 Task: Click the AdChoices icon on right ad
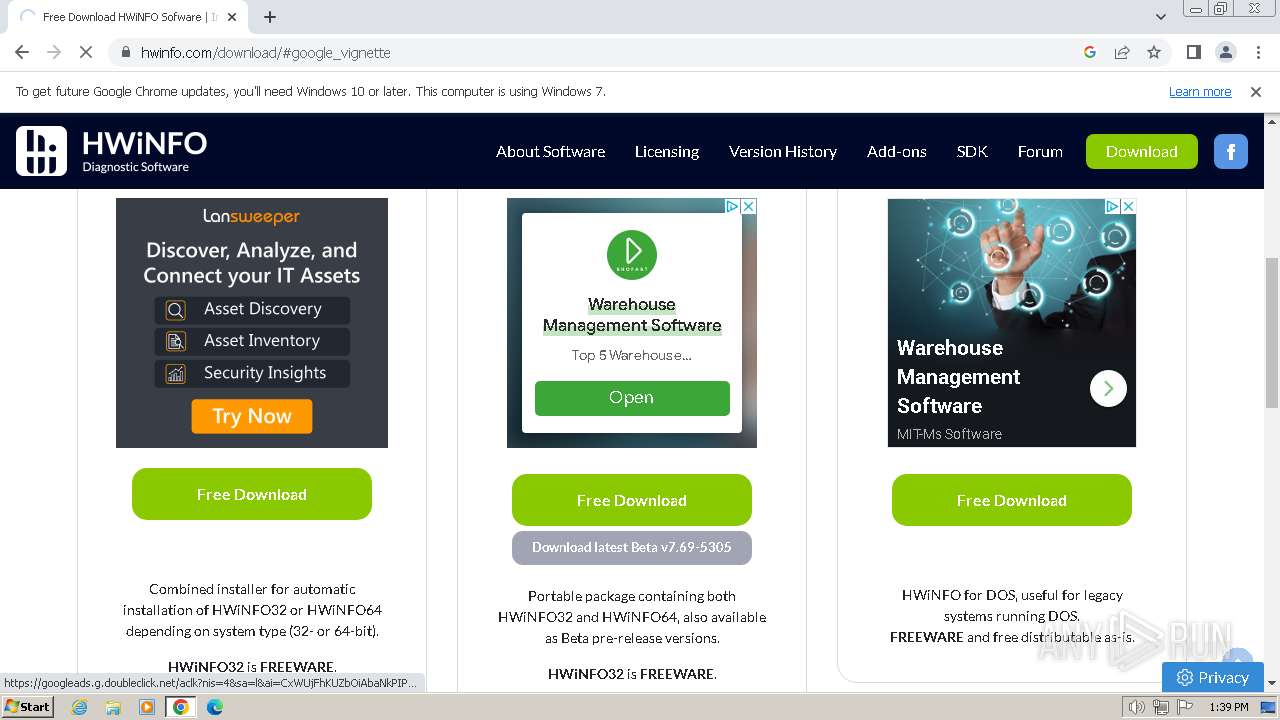pyautogui.click(x=1112, y=206)
